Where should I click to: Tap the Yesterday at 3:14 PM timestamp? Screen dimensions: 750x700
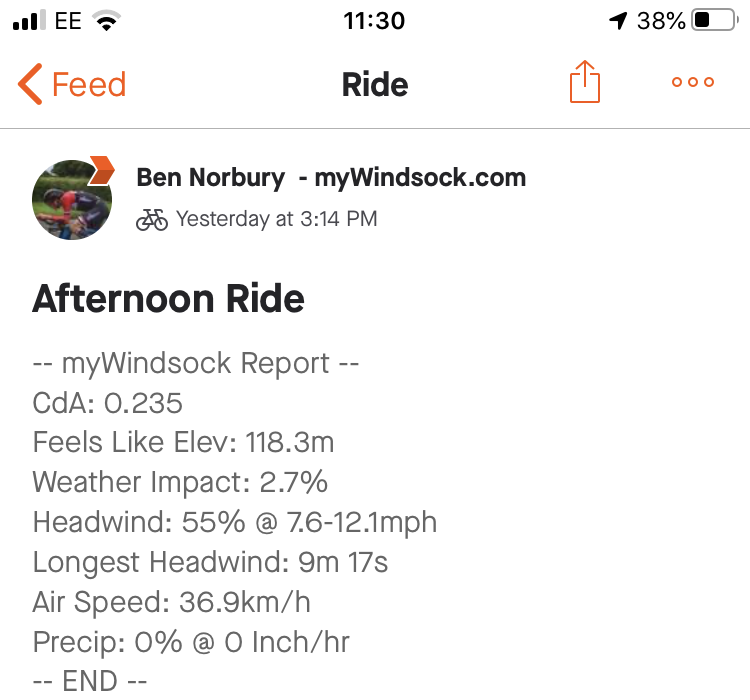pos(277,219)
